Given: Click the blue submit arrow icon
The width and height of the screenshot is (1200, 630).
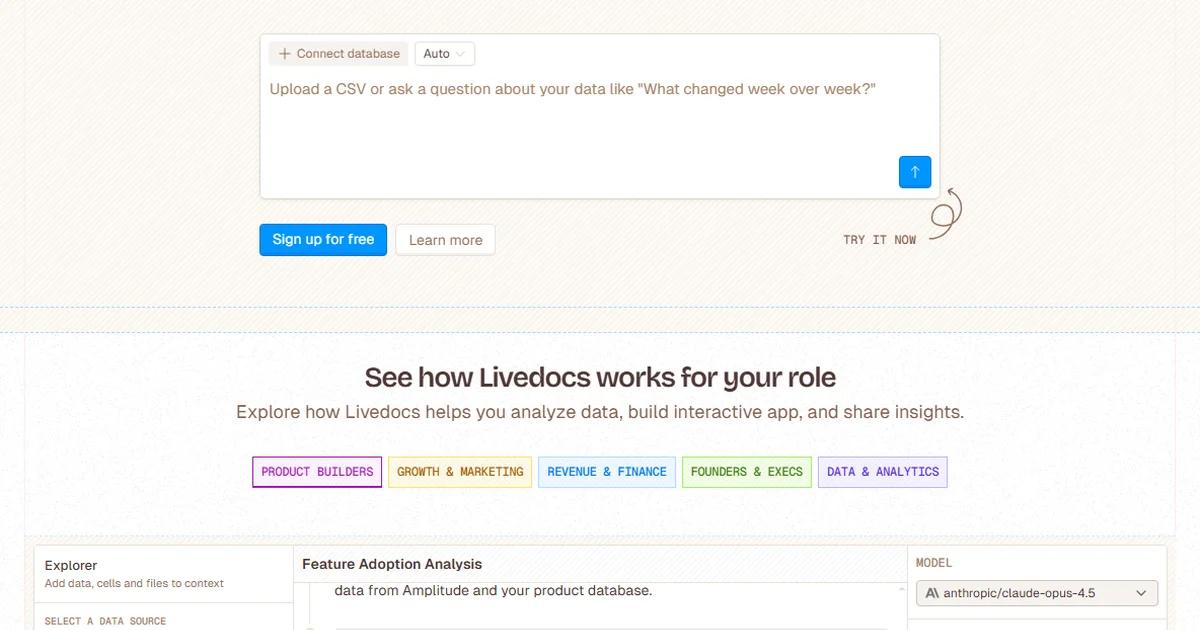Looking at the screenshot, I should pos(914,171).
